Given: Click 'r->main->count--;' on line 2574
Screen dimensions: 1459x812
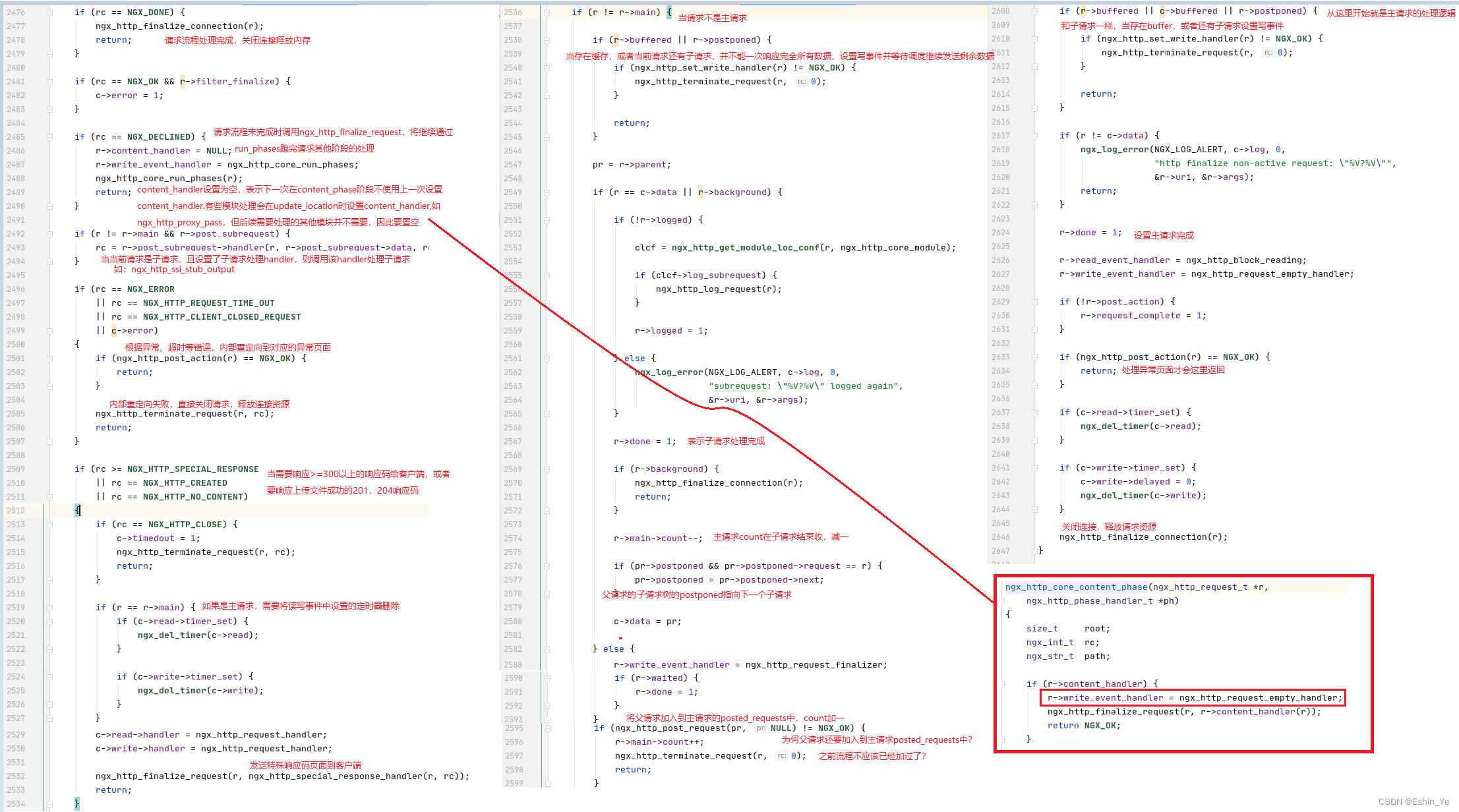Looking at the screenshot, I should tap(658, 538).
